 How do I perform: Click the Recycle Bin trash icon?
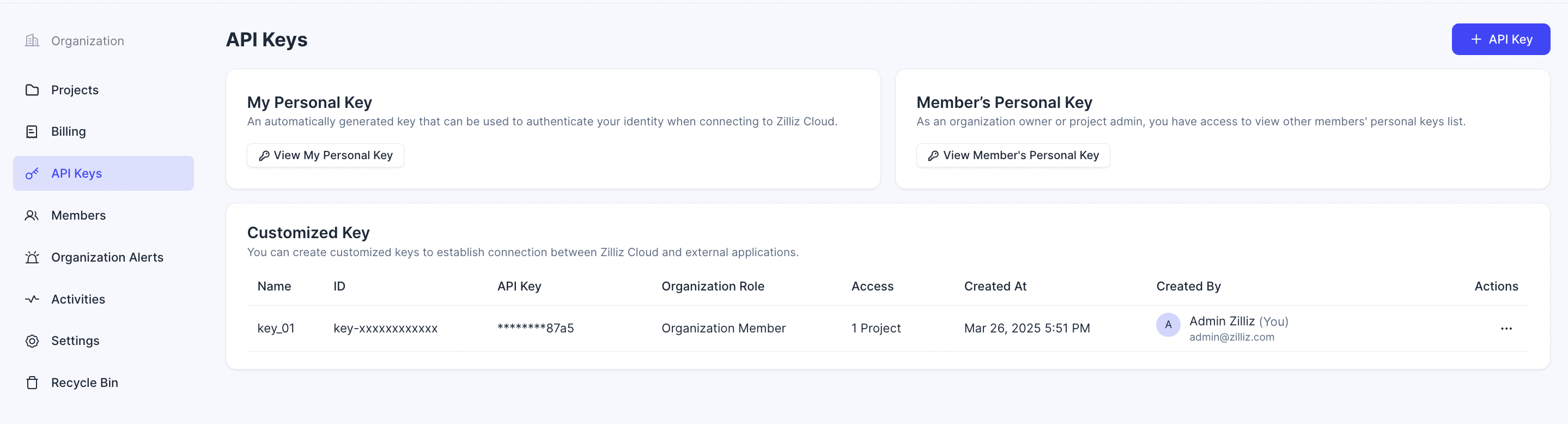[32, 383]
